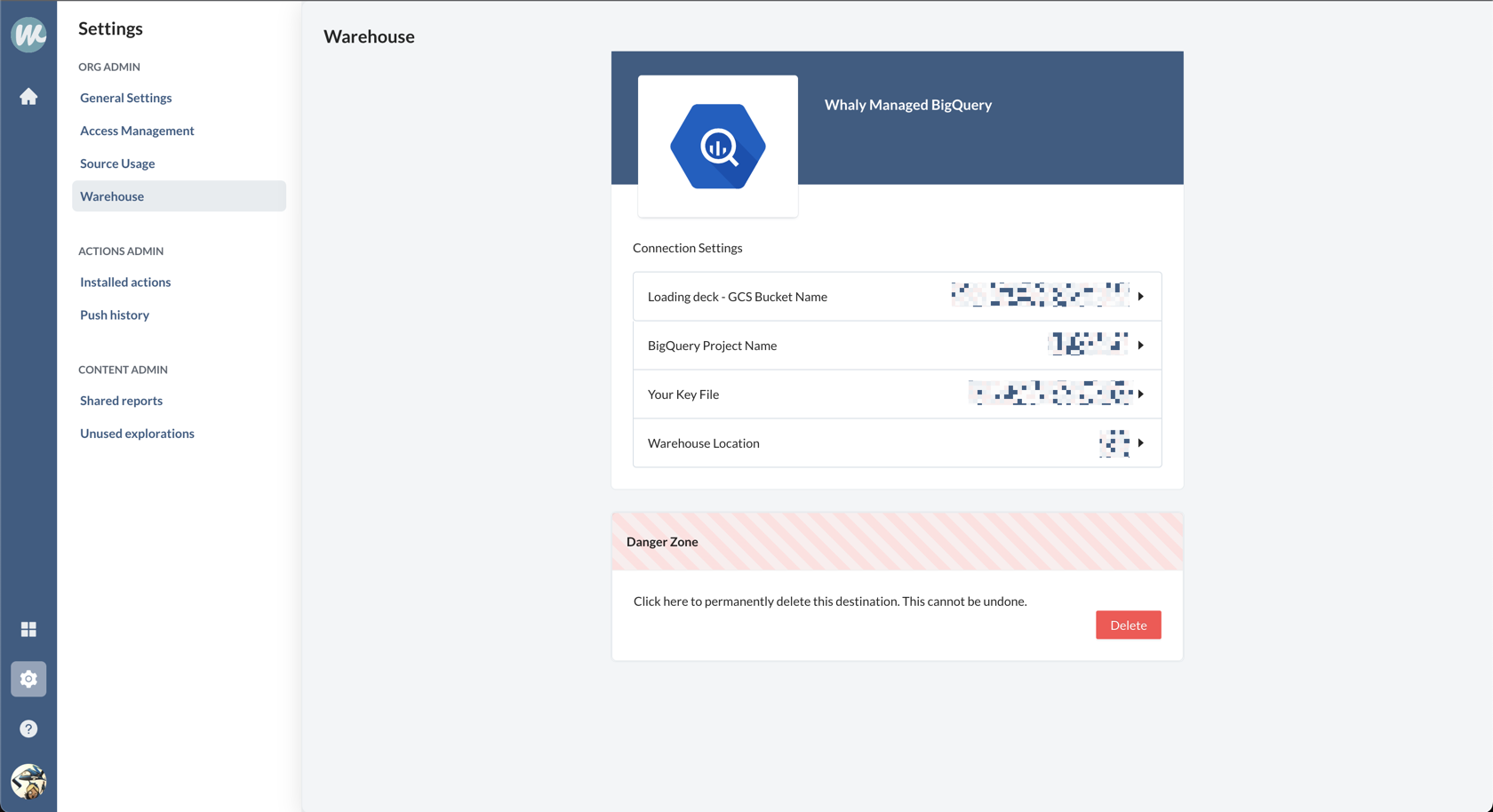Open Installed actions page
This screenshot has width=1493, height=812.
(x=125, y=282)
